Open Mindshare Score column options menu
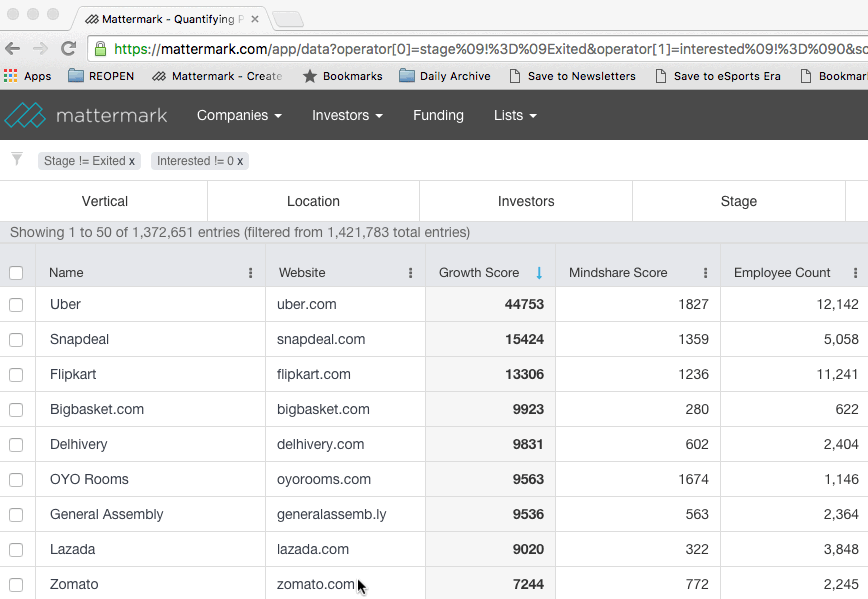Image resolution: width=868 pixels, height=599 pixels. click(x=705, y=272)
